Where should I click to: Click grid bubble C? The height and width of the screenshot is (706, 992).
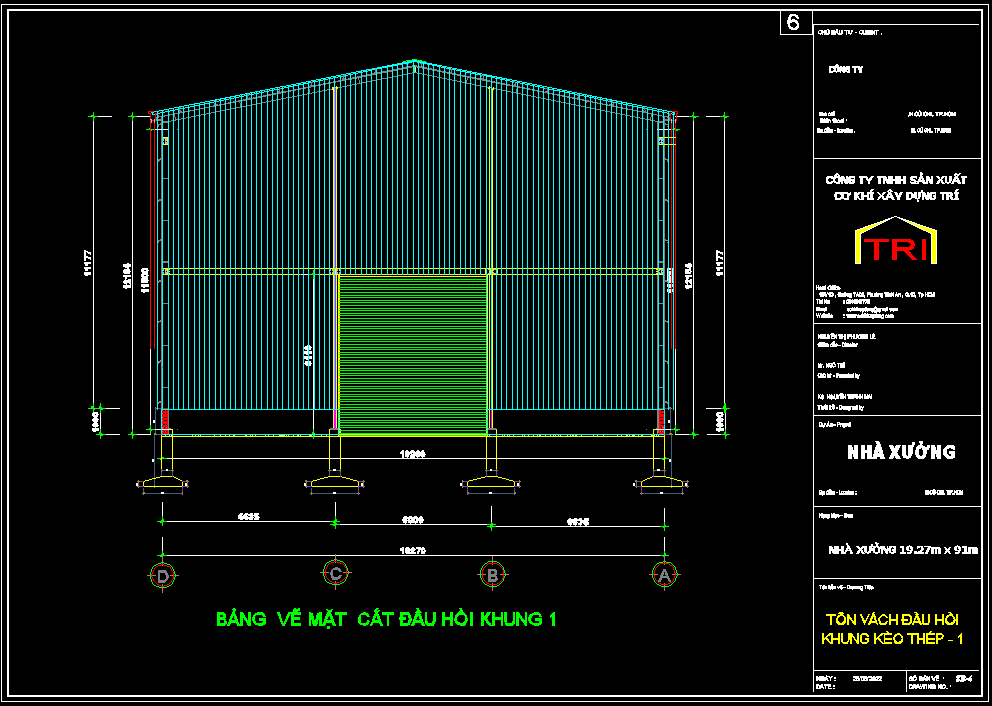(x=336, y=573)
